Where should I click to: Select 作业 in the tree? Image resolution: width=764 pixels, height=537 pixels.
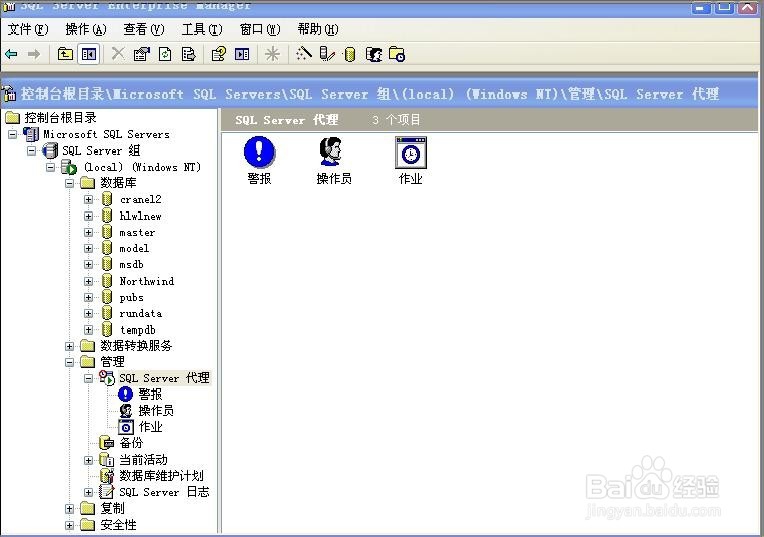click(151, 427)
